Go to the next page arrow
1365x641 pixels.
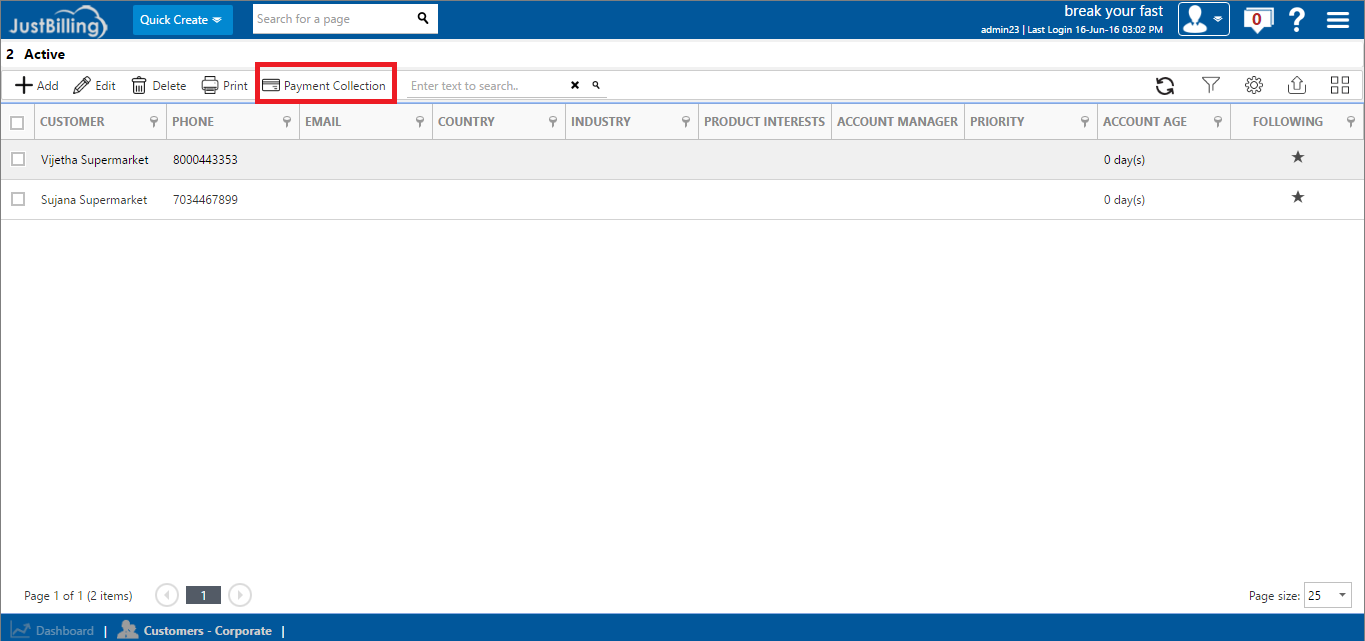point(240,595)
